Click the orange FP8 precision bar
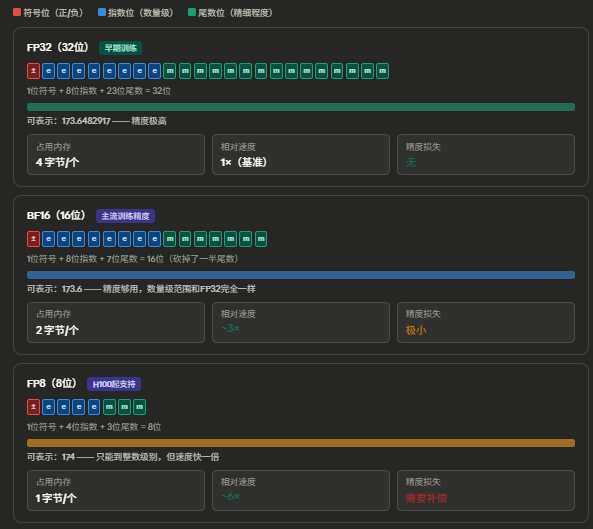This screenshot has width=593, height=529. [x=301, y=443]
